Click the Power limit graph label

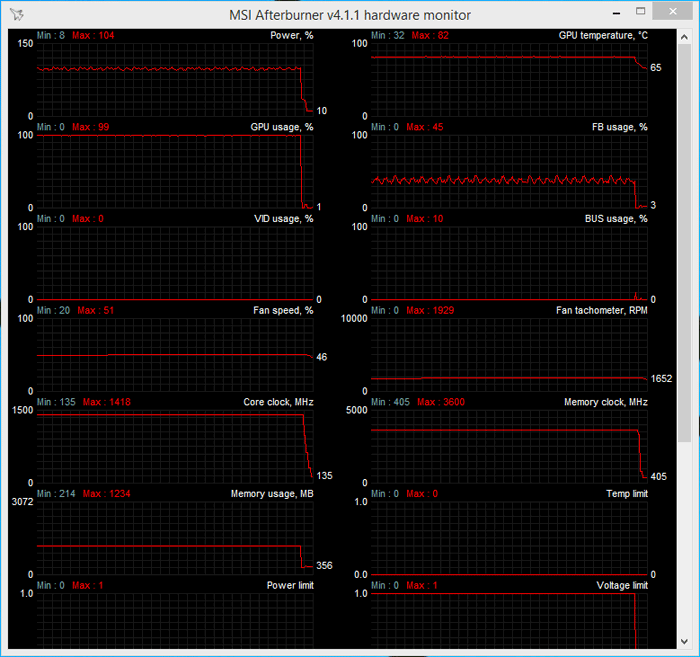click(290, 585)
